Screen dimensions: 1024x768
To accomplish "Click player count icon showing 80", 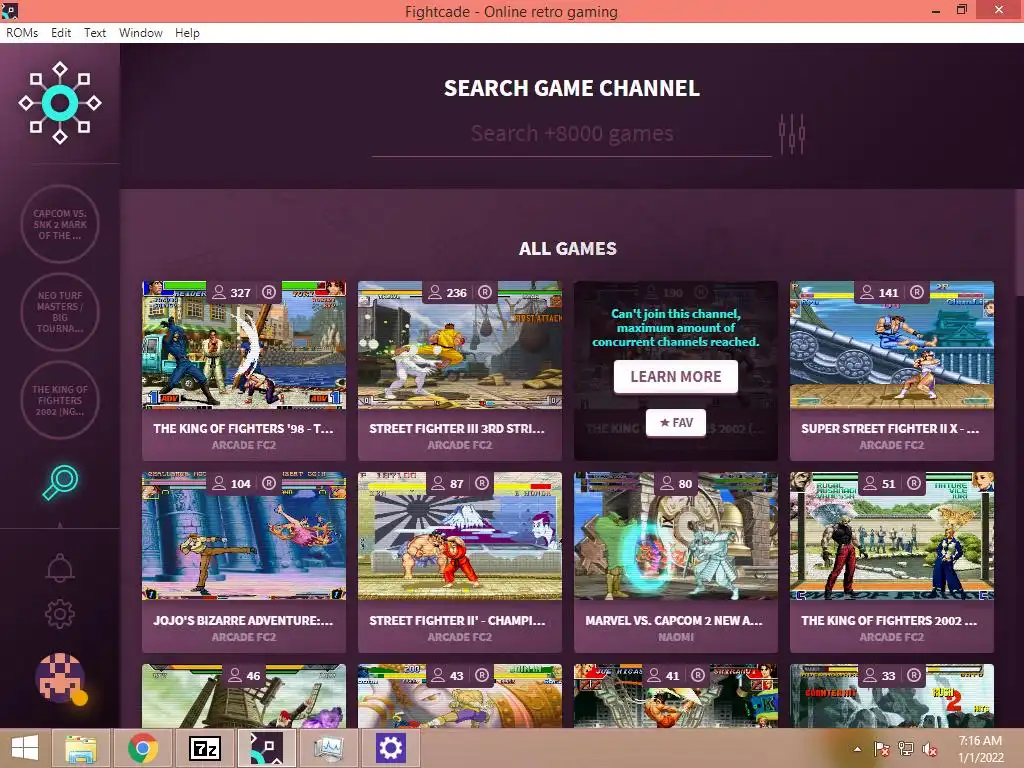I will pyautogui.click(x=667, y=483).
